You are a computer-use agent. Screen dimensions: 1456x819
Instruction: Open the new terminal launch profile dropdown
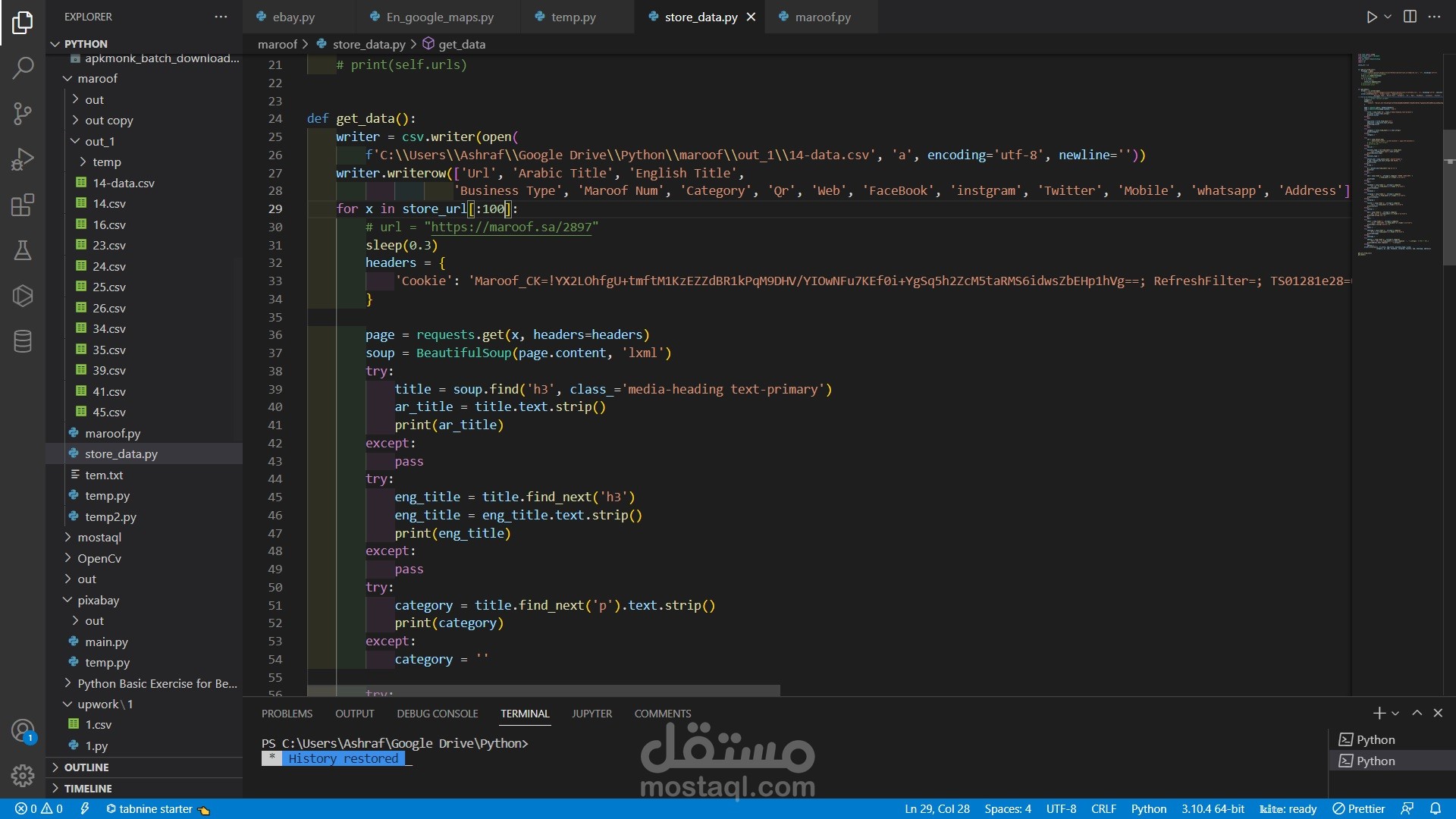(1395, 714)
